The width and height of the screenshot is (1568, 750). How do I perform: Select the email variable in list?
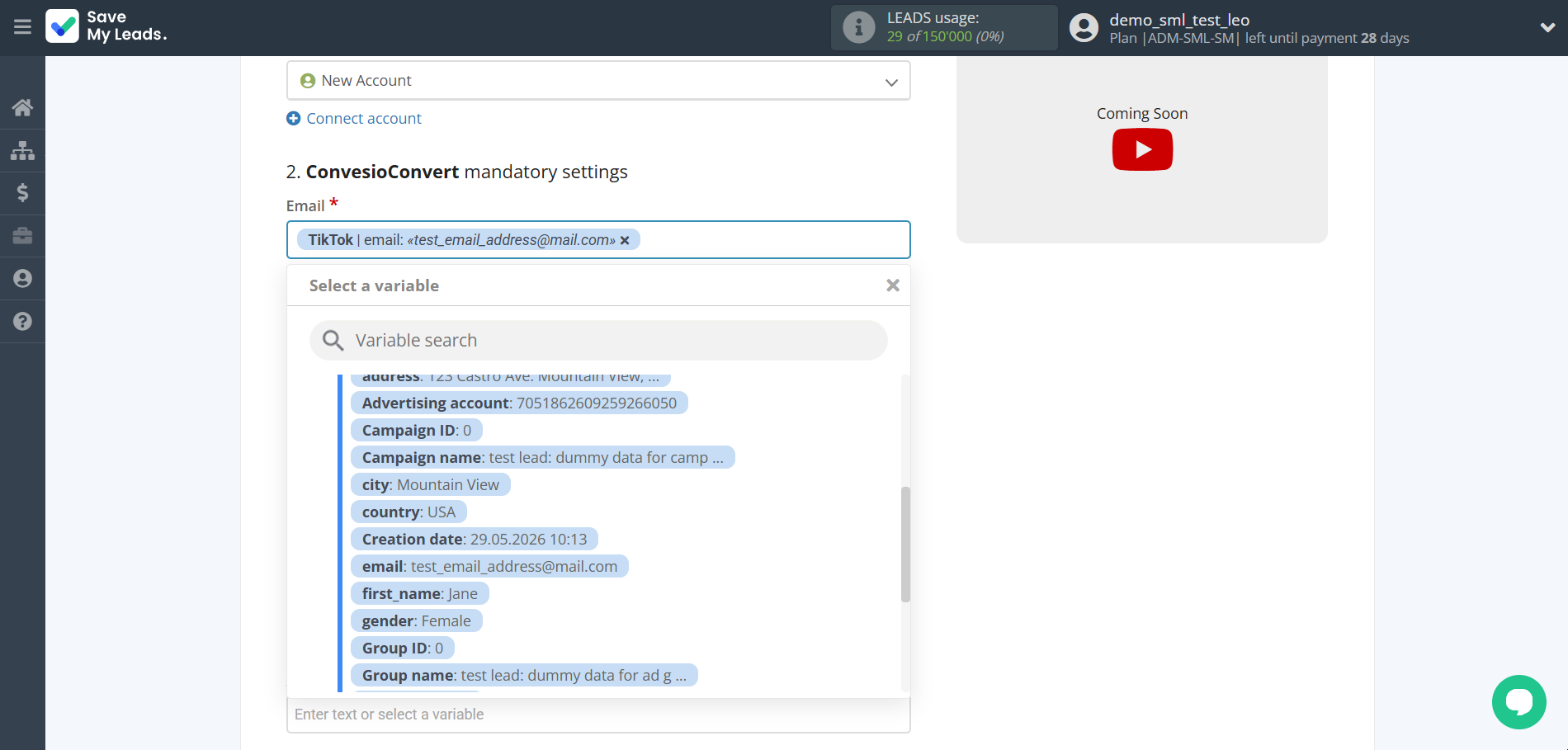pyautogui.click(x=489, y=567)
